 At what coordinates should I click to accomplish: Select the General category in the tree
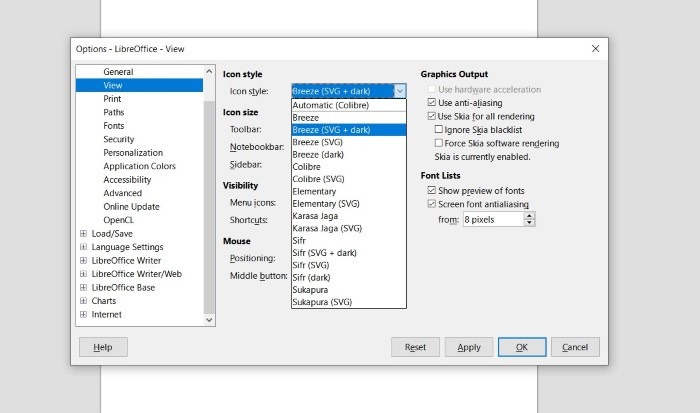118,72
